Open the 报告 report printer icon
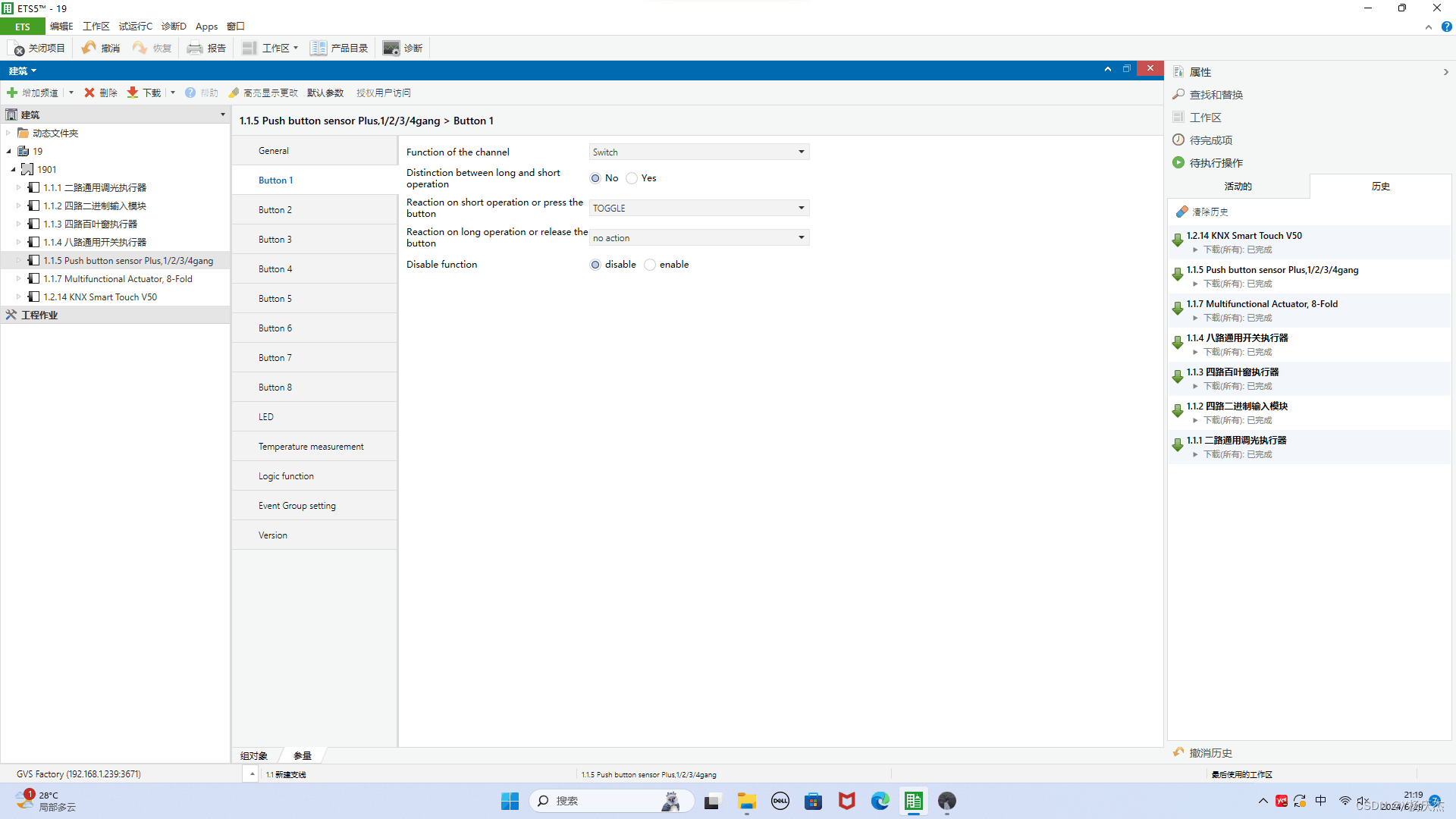 tap(195, 48)
